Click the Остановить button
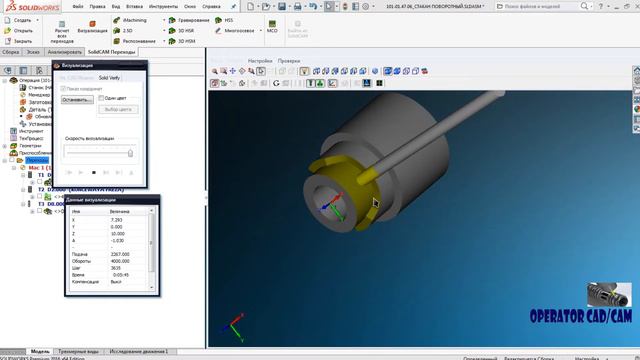The width and height of the screenshot is (640, 360). pos(77,100)
